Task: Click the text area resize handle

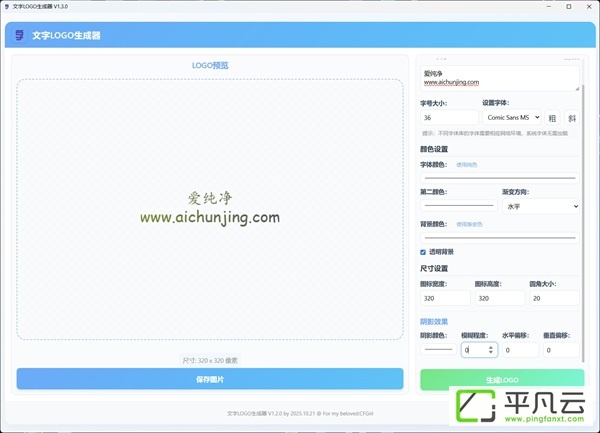Action: tap(577, 88)
